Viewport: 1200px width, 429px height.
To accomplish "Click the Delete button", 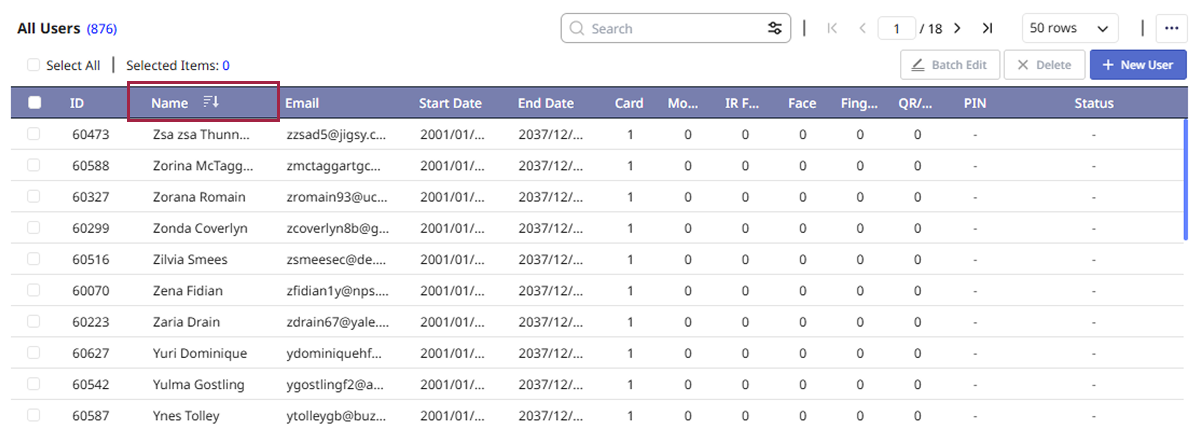I will click(x=1044, y=65).
